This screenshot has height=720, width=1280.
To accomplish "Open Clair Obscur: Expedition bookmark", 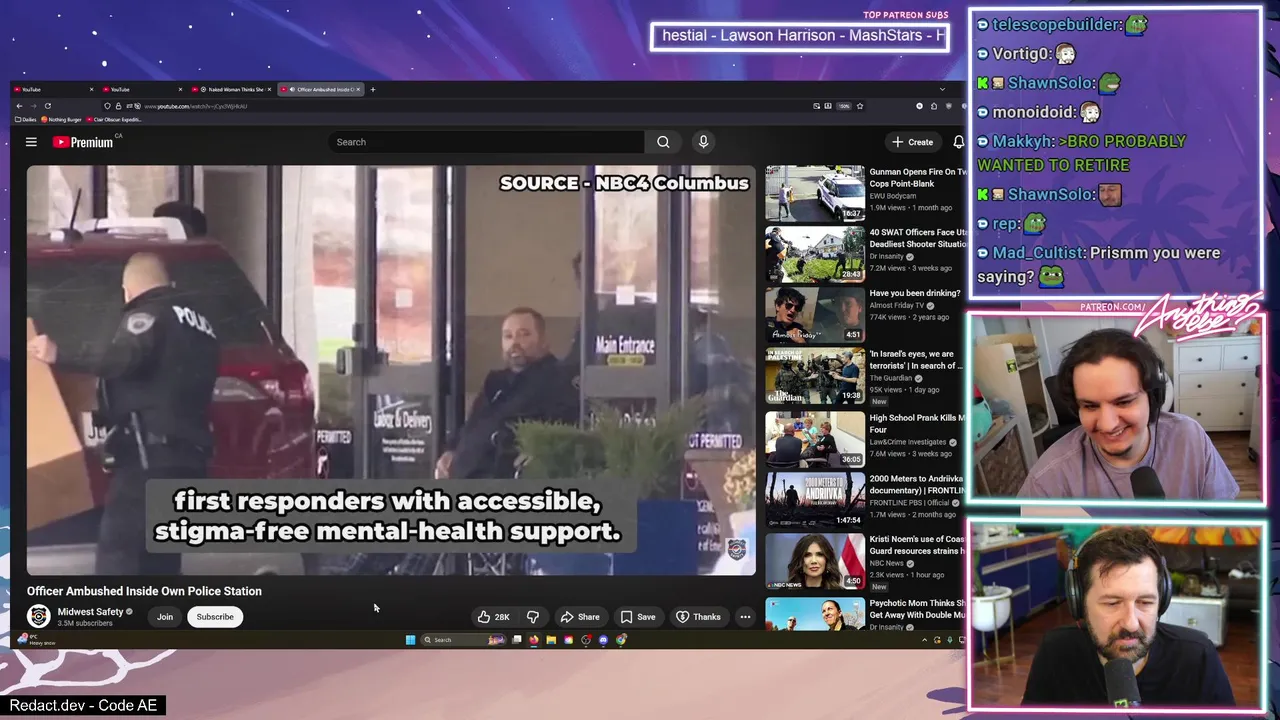I will click(114, 119).
